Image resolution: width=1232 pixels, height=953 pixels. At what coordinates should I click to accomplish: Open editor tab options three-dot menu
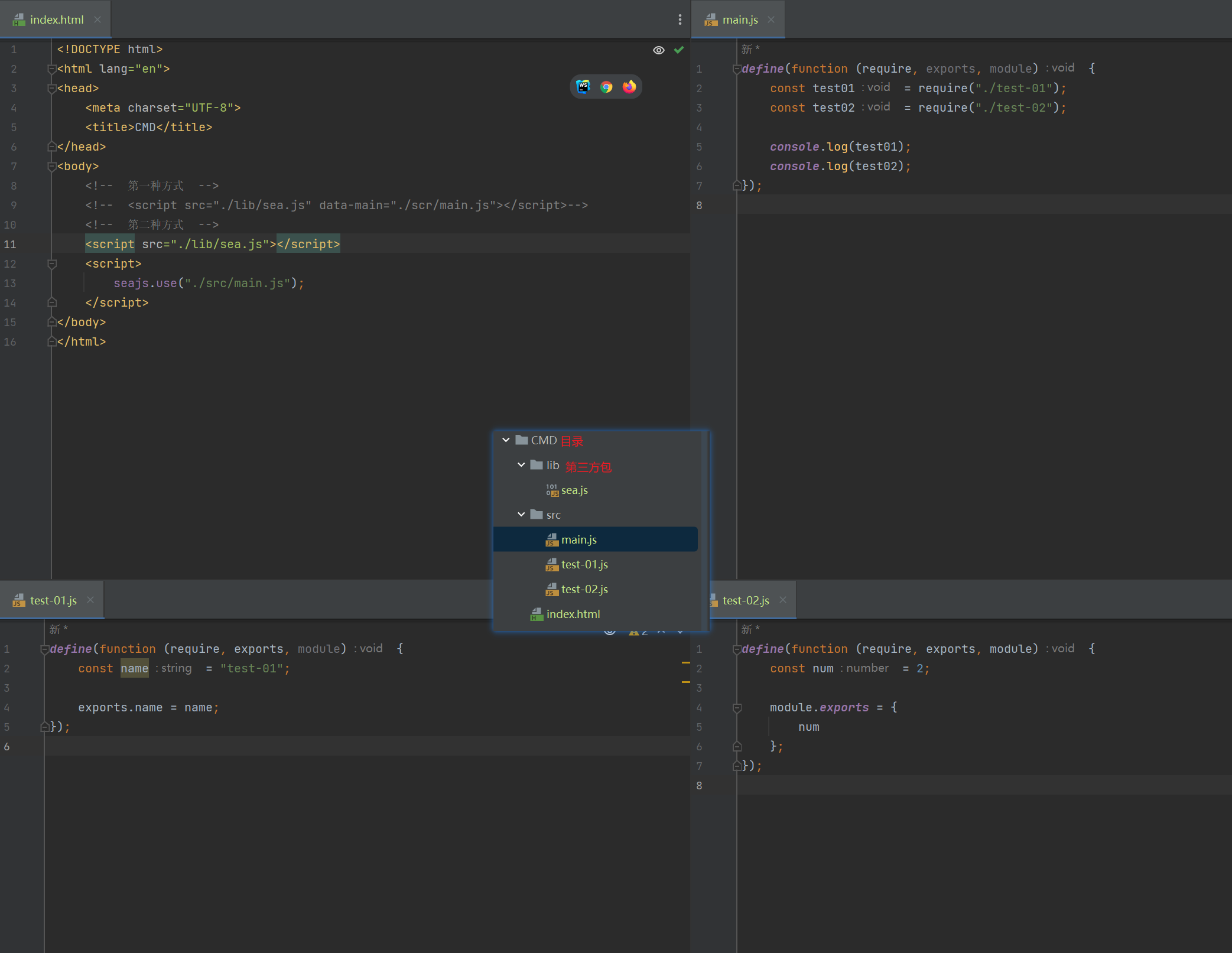(x=680, y=19)
